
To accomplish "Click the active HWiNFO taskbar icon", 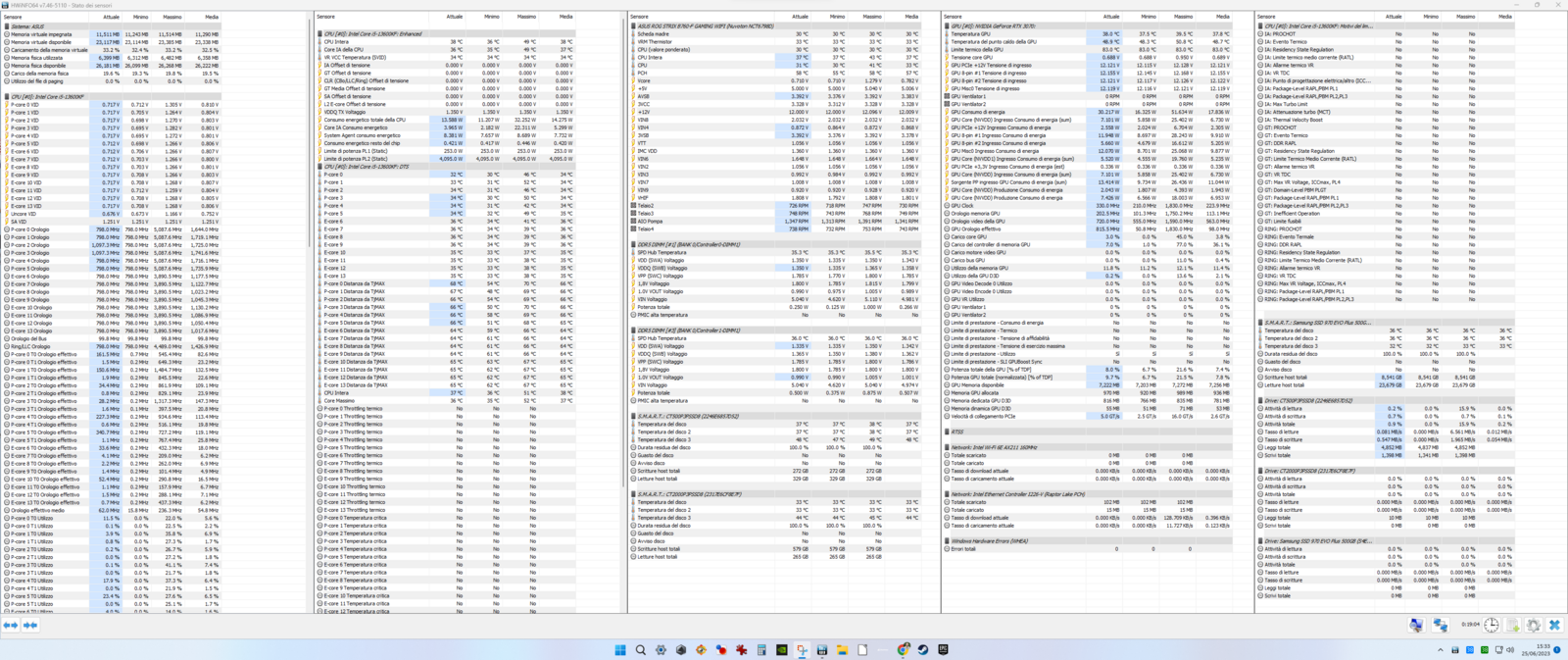I will pos(822,649).
